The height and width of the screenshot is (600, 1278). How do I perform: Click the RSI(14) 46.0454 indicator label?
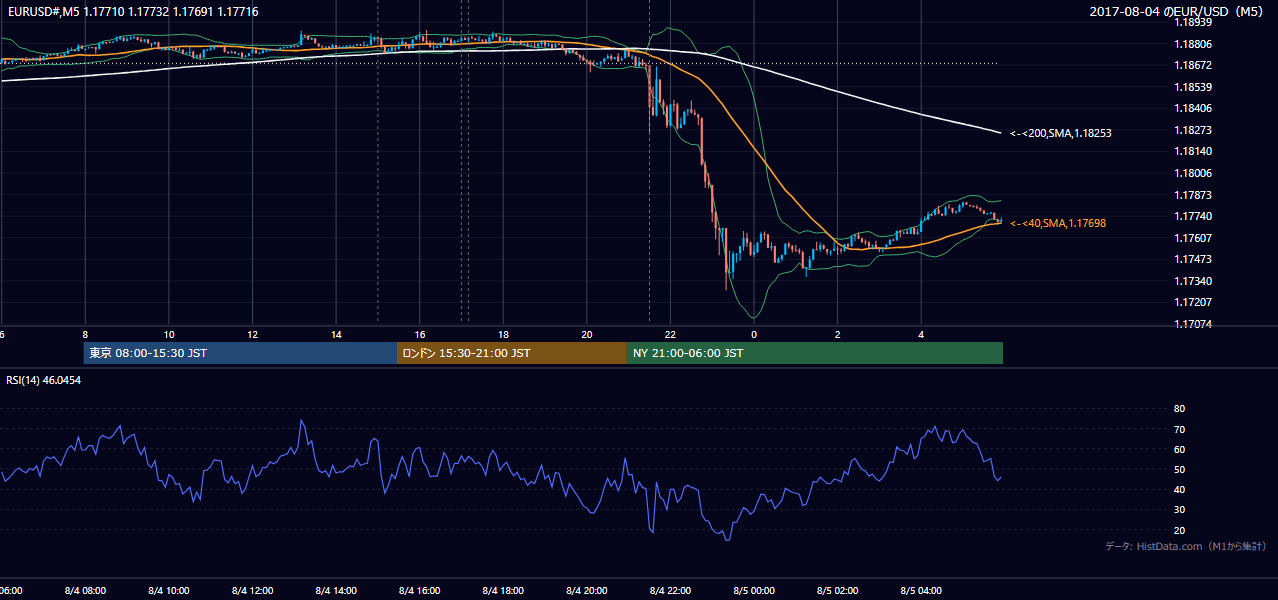click(x=44, y=380)
